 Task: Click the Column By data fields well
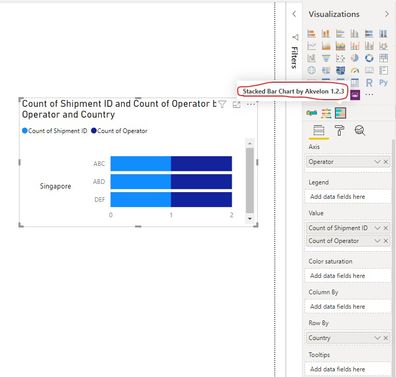(348, 306)
